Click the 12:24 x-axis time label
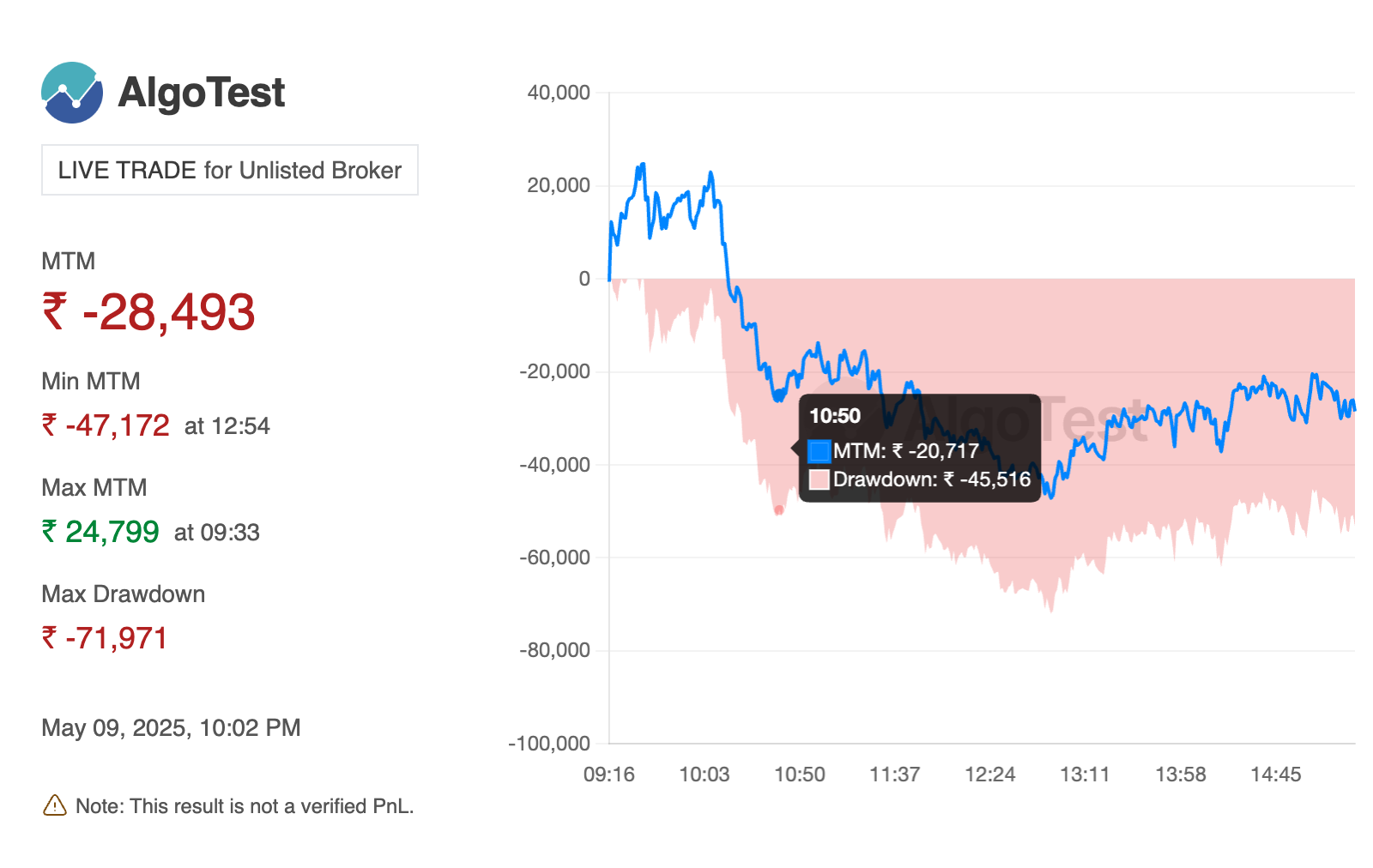The height and width of the screenshot is (868, 1373). point(989,775)
